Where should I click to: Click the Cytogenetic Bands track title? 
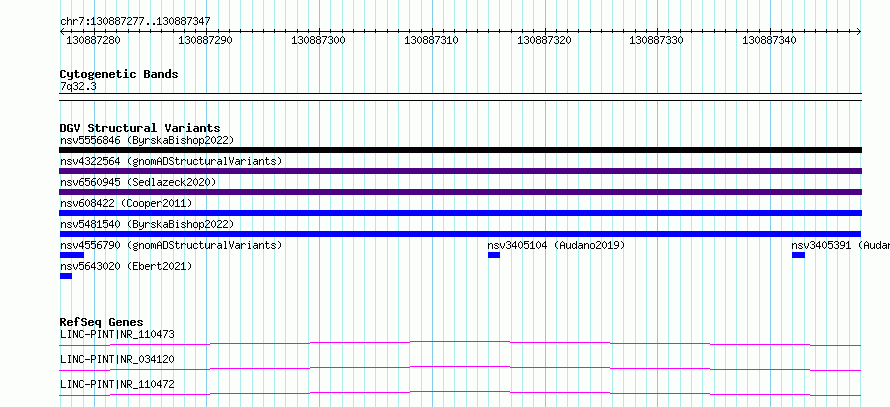119,74
